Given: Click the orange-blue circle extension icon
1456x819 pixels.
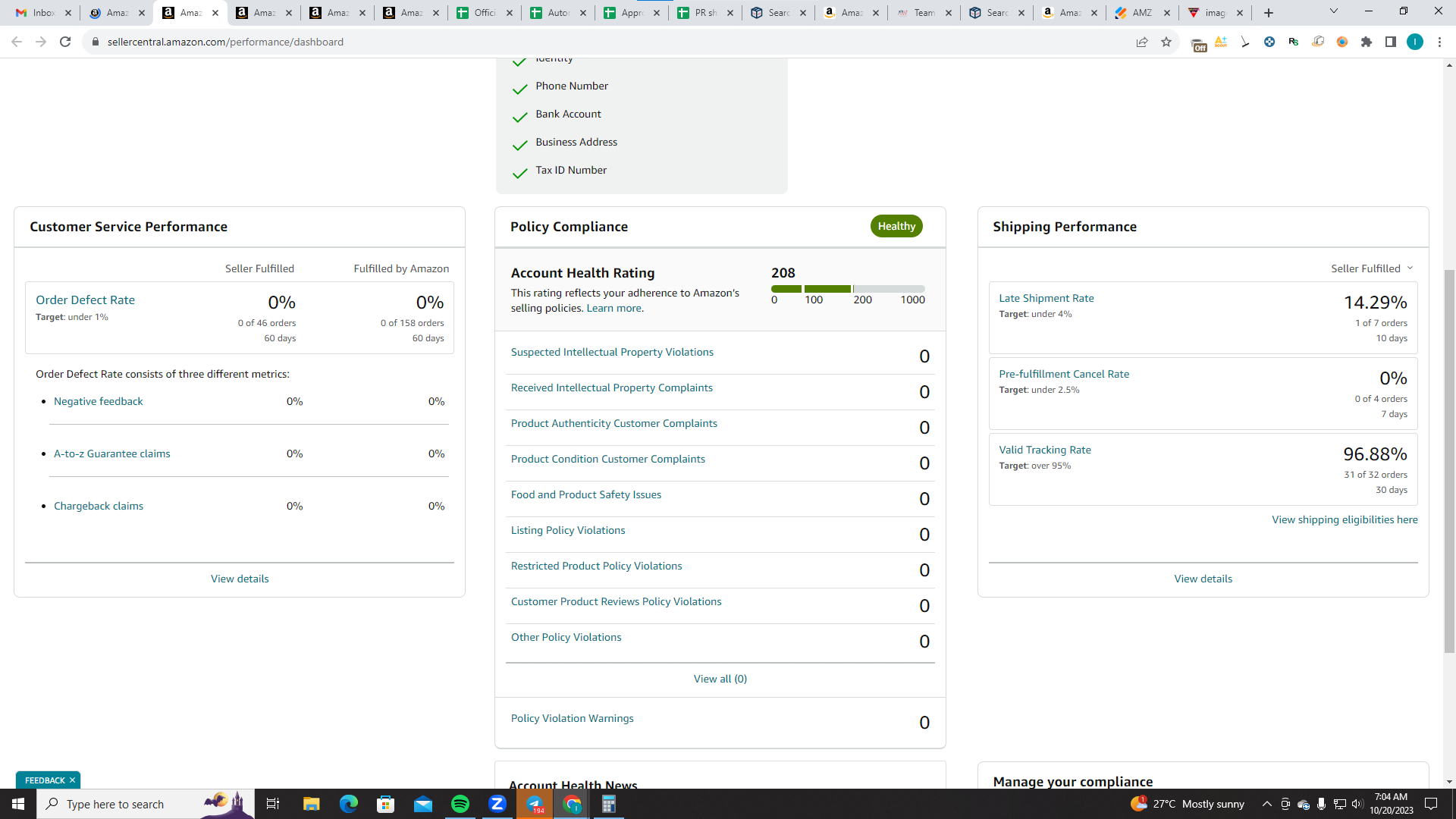Looking at the screenshot, I should click(x=1342, y=42).
